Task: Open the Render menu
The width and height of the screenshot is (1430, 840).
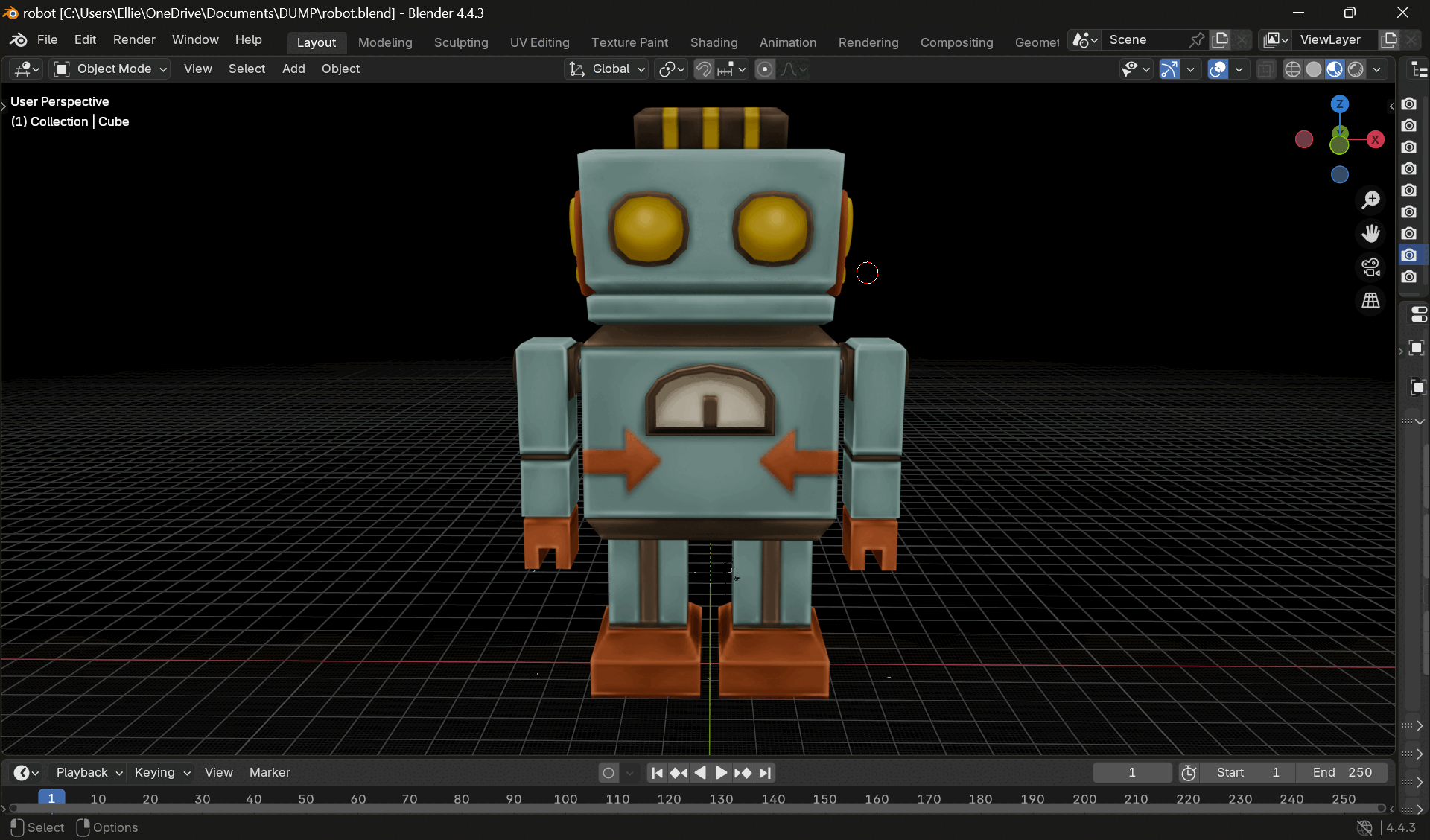Action: [x=134, y=39]
